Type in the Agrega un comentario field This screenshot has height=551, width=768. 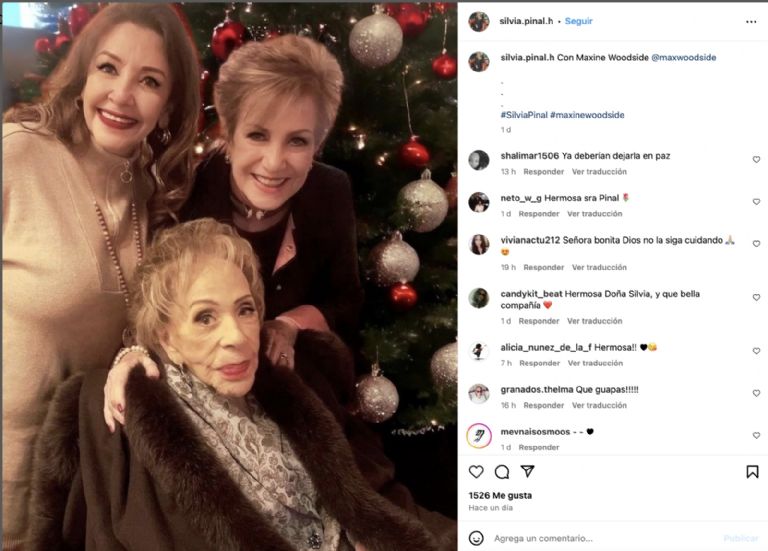click(x=600, y=538)
